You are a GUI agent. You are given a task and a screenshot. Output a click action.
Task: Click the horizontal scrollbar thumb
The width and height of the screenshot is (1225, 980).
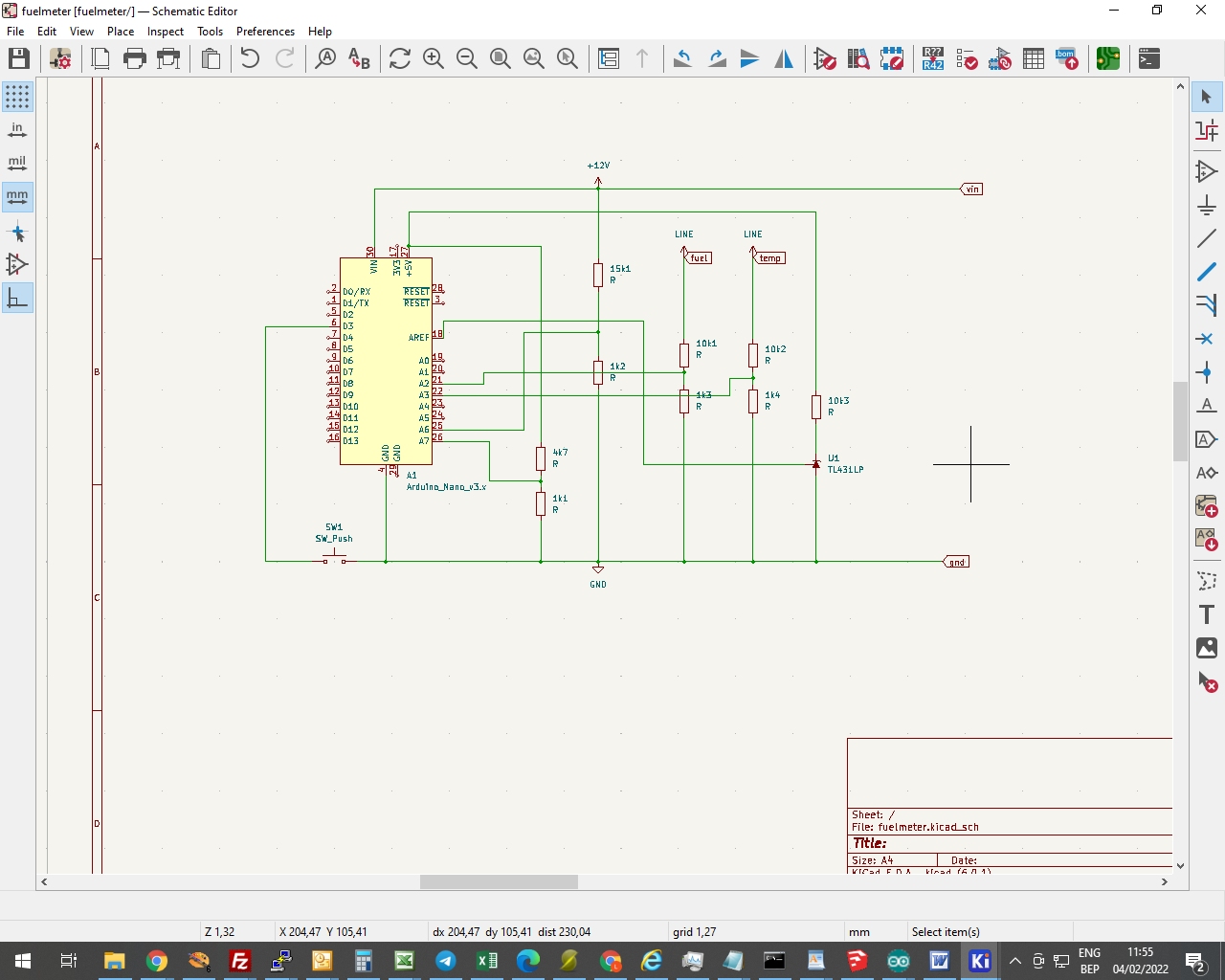coord(499,881)
